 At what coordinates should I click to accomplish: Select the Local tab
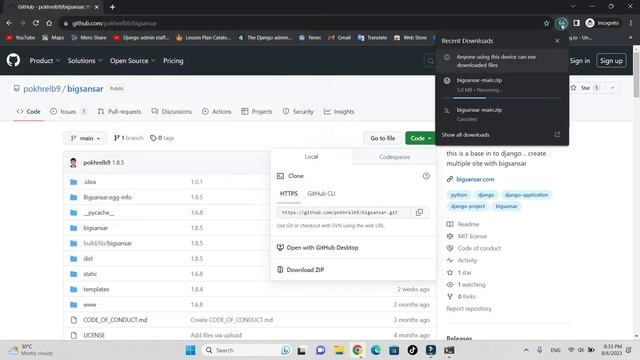pyautogui.click(x=311, y=157)
